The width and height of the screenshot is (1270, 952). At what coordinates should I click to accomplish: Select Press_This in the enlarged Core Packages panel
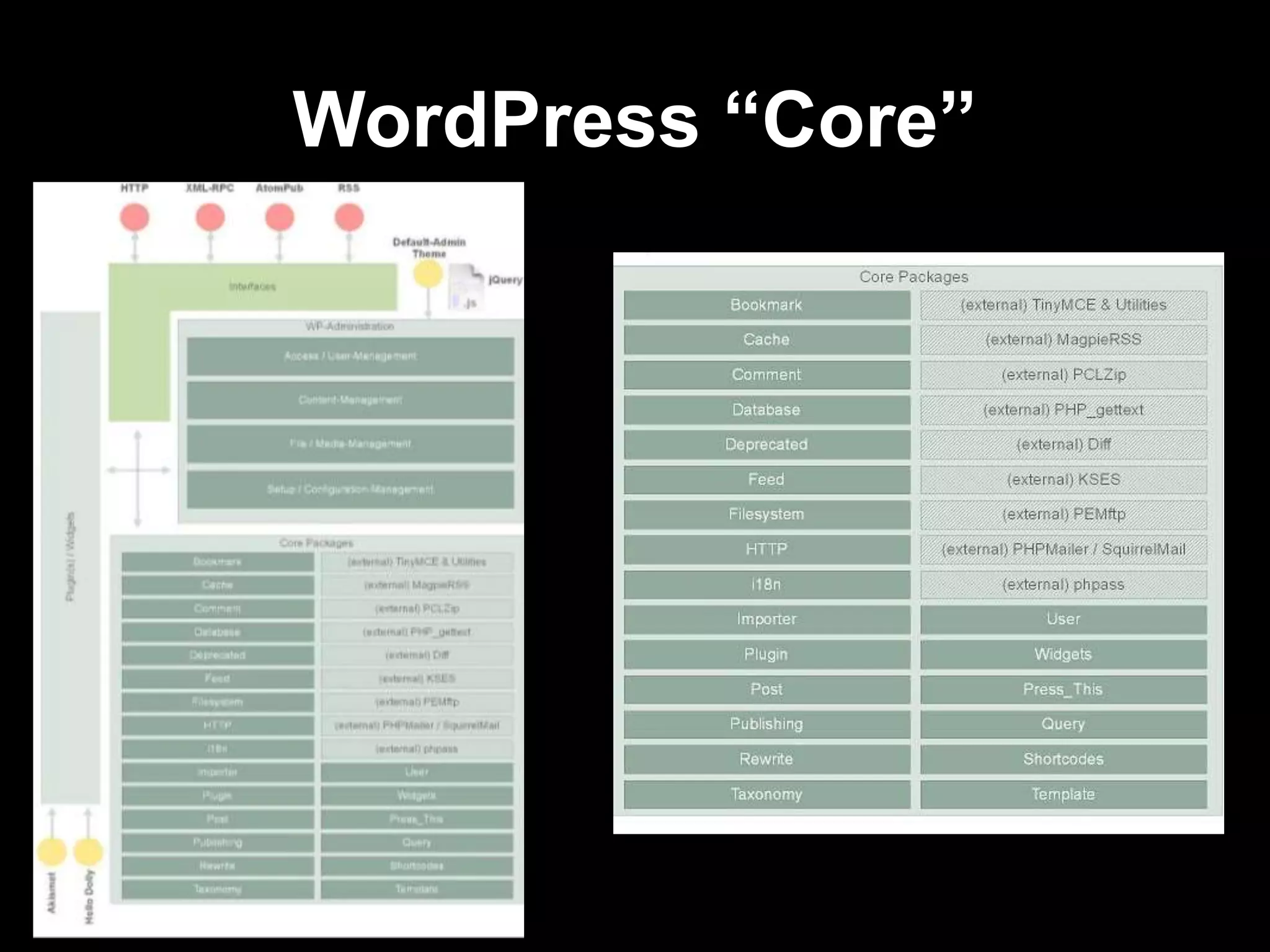pos(1064,689)
